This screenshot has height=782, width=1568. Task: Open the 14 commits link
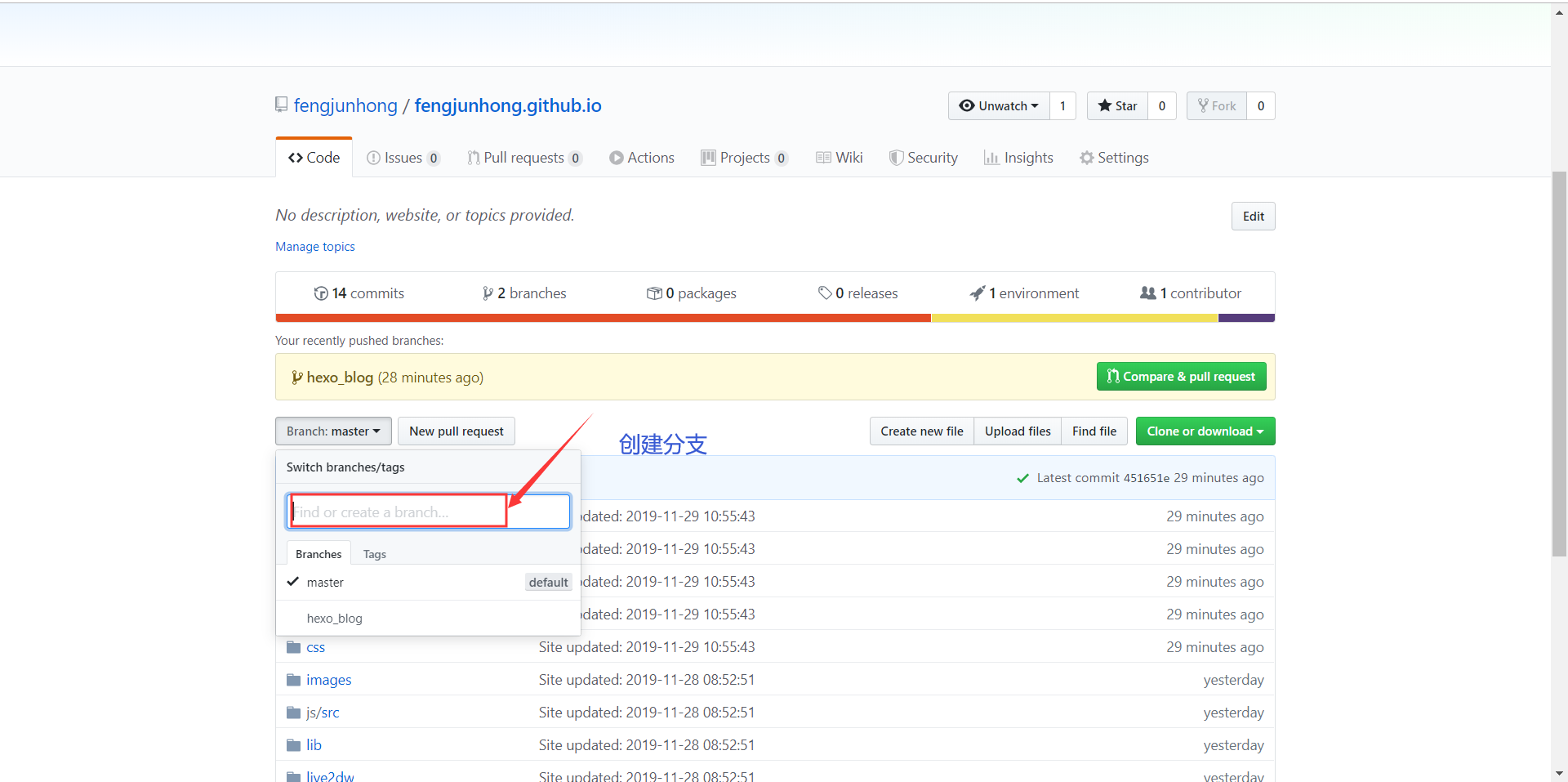[x=359, y=293]
